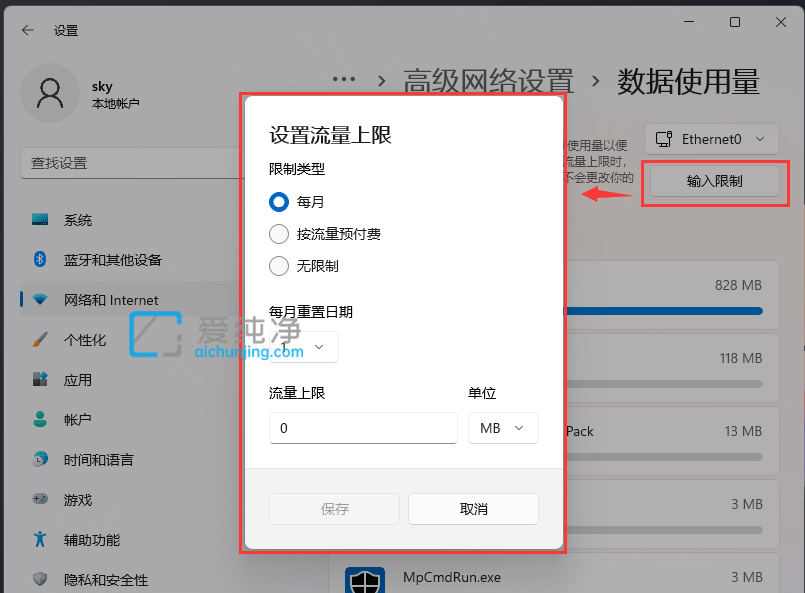Open the 每月重置日期 dropdown
Viewport: 805px width, 593px height.
pos(303,347)
